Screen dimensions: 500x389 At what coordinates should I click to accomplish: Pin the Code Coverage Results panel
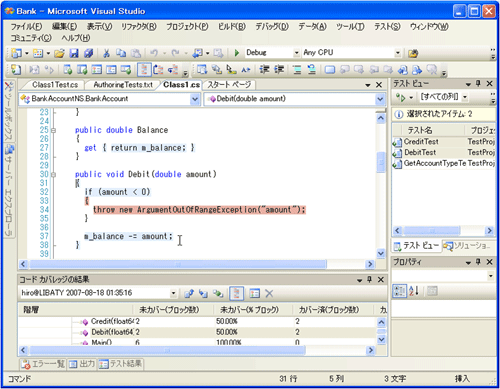coord(369,279)
